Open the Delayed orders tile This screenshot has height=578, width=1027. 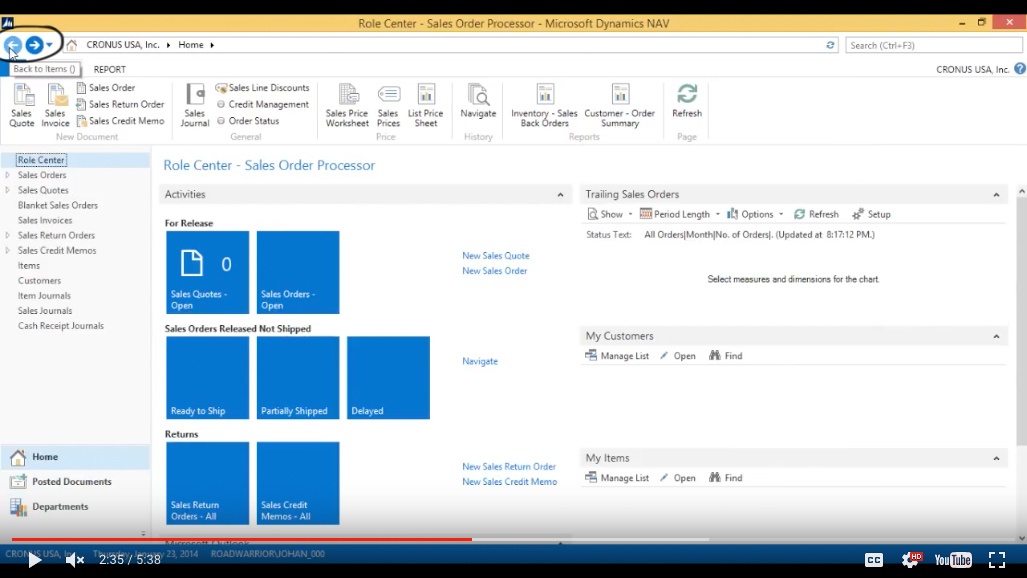388,377
